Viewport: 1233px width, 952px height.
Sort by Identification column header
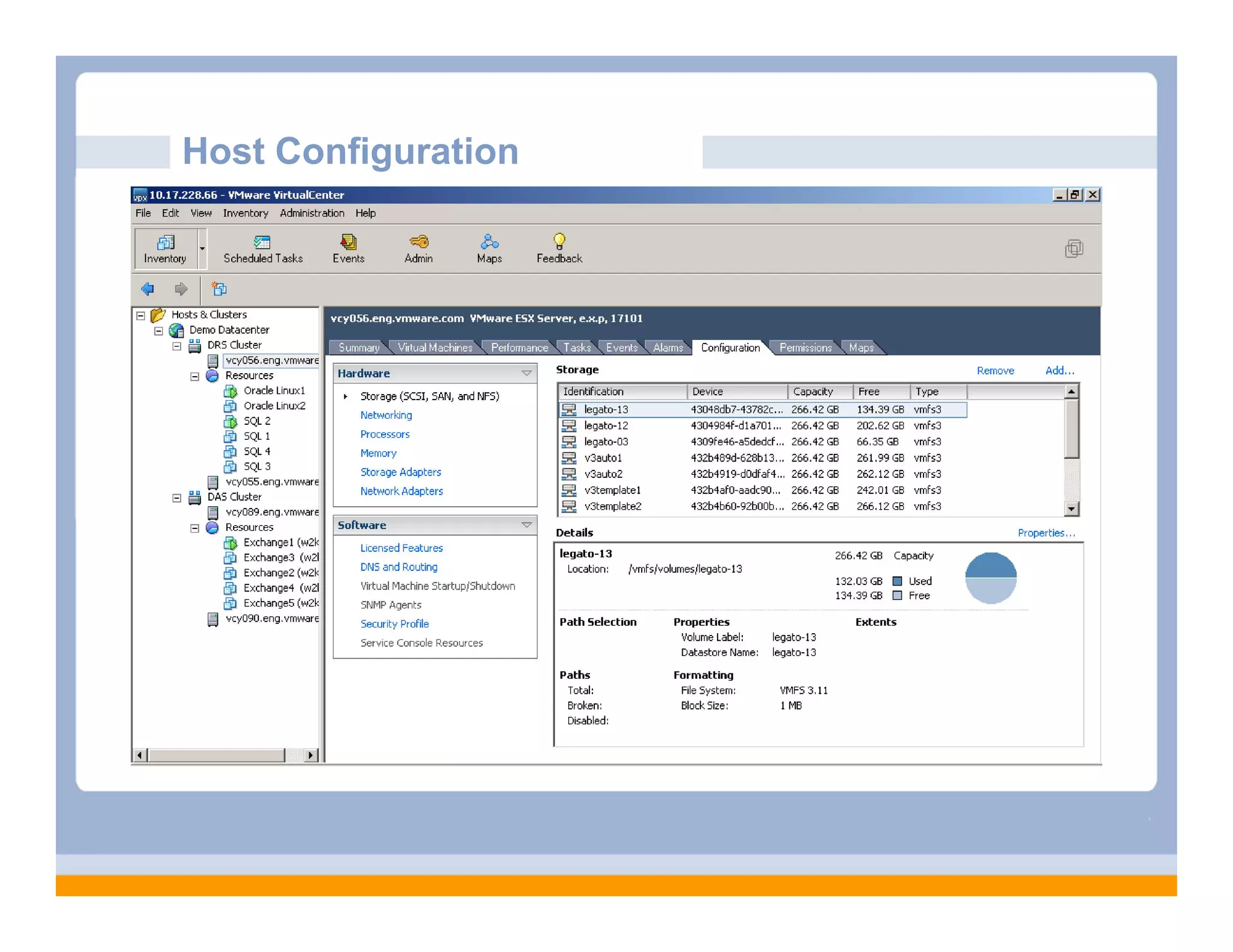(x=623, y=392)
